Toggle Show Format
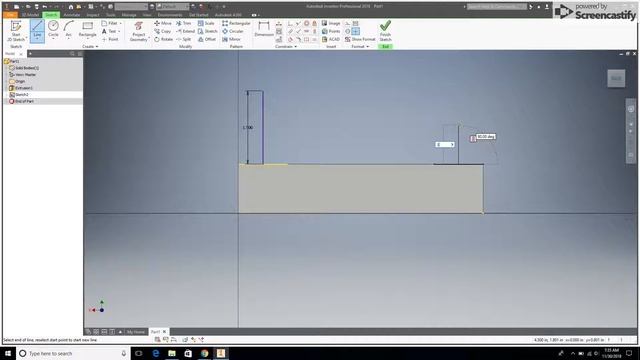The width and height of the screenshot is (640, 360). pyautogui.click(x=360, y=39)
